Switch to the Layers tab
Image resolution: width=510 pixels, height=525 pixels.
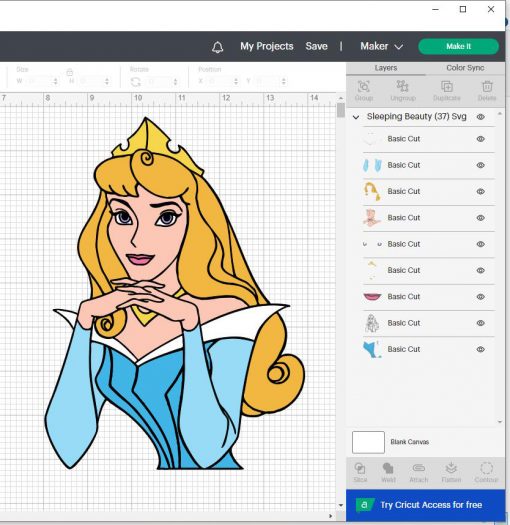pyautogui.click(x=386, y=68)
